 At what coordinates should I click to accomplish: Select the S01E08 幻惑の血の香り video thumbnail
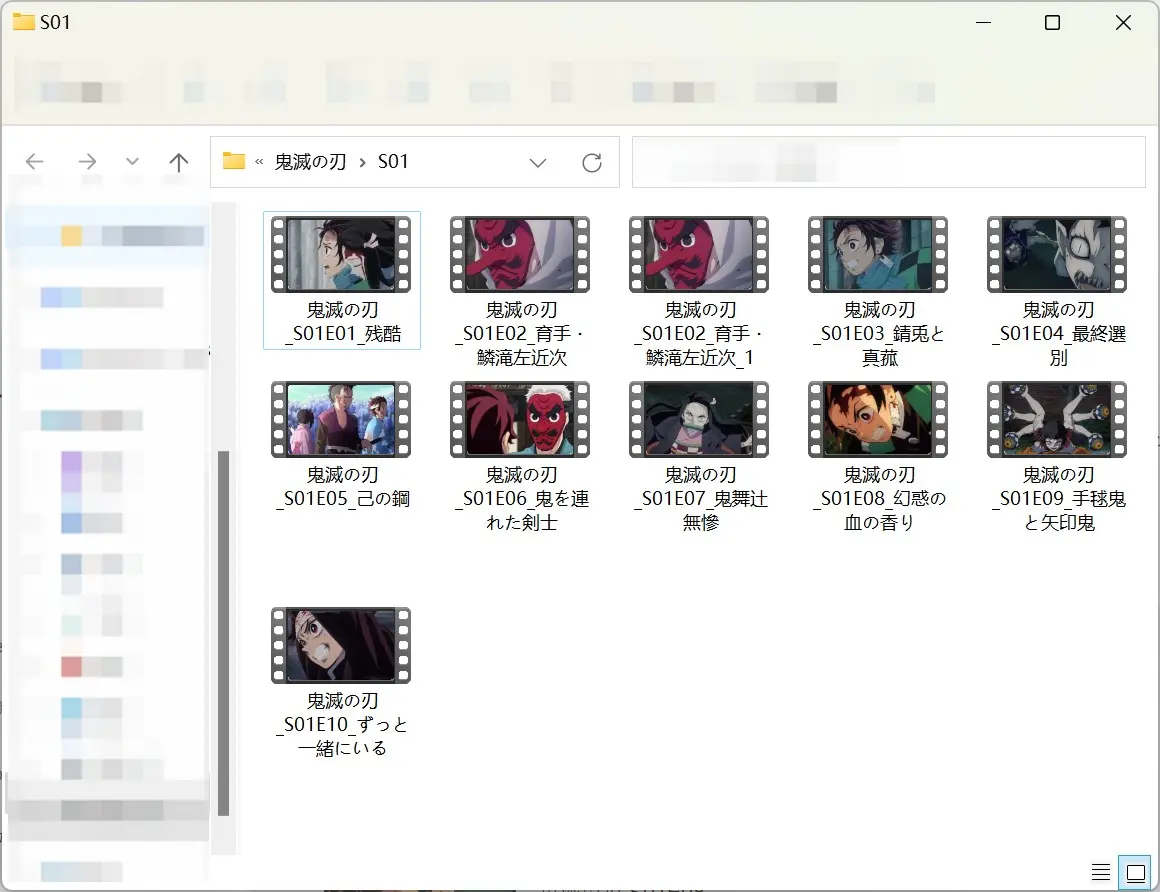(878, 419)
